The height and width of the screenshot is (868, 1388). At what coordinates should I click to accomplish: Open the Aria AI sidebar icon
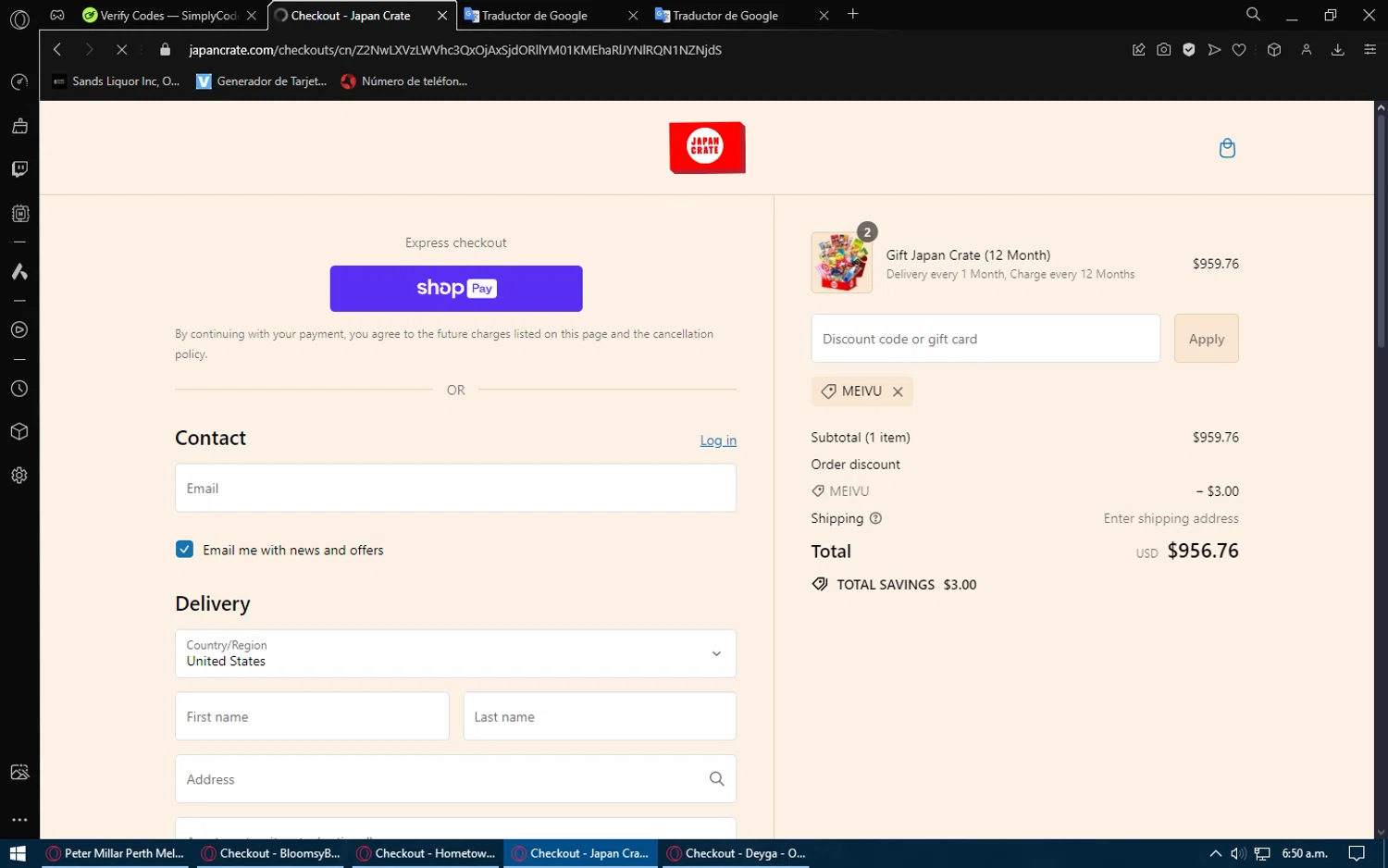click(x=19, y=272)
